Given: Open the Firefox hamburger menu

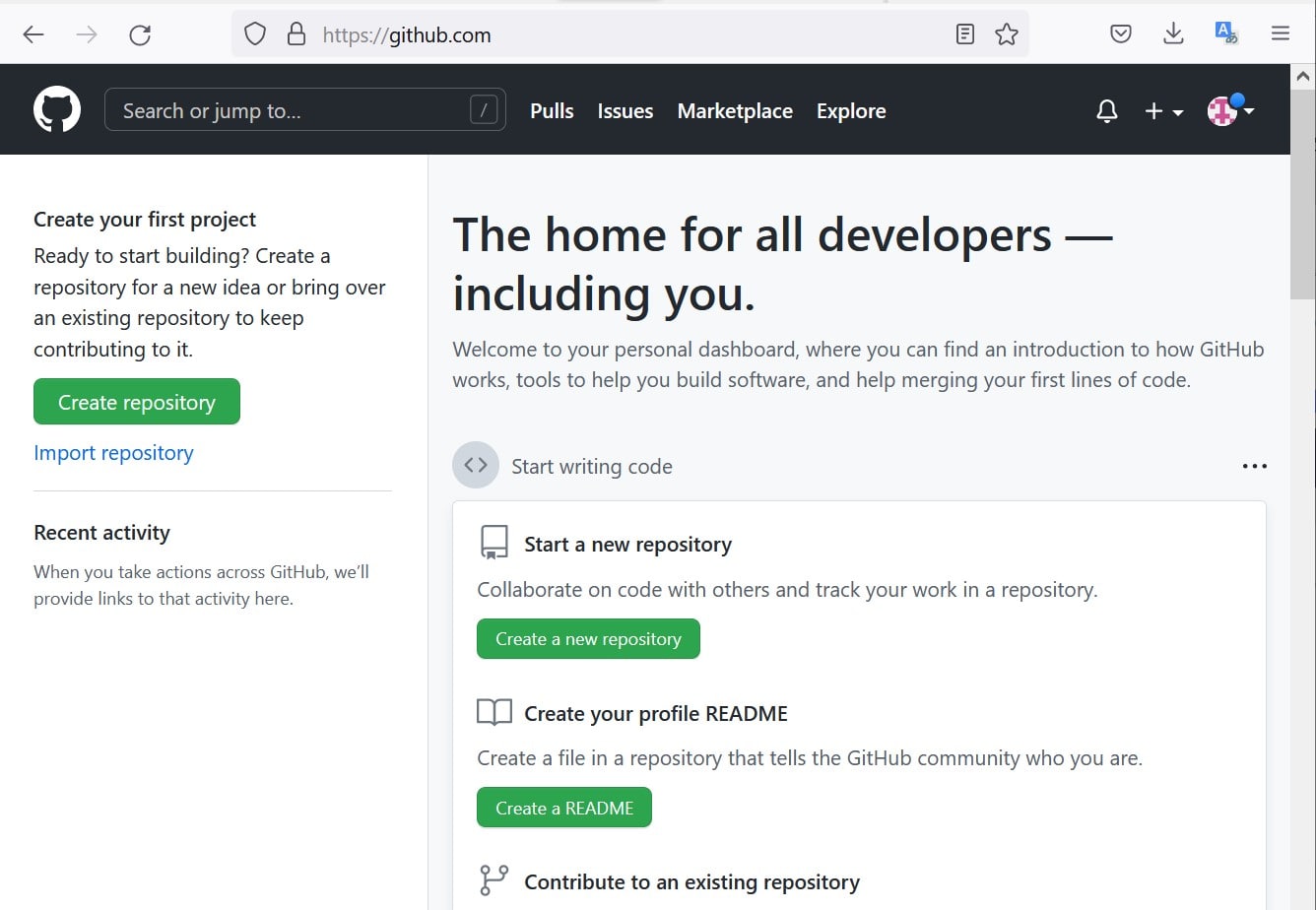Looking at the screenshot, I should coord(1281,34).
